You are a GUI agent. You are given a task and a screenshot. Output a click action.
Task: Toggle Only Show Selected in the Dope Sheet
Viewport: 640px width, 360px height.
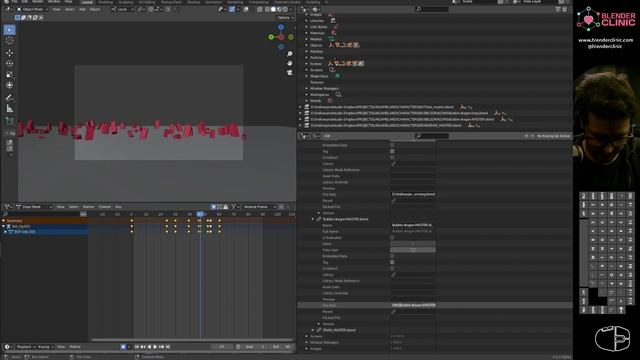point(213,207)
